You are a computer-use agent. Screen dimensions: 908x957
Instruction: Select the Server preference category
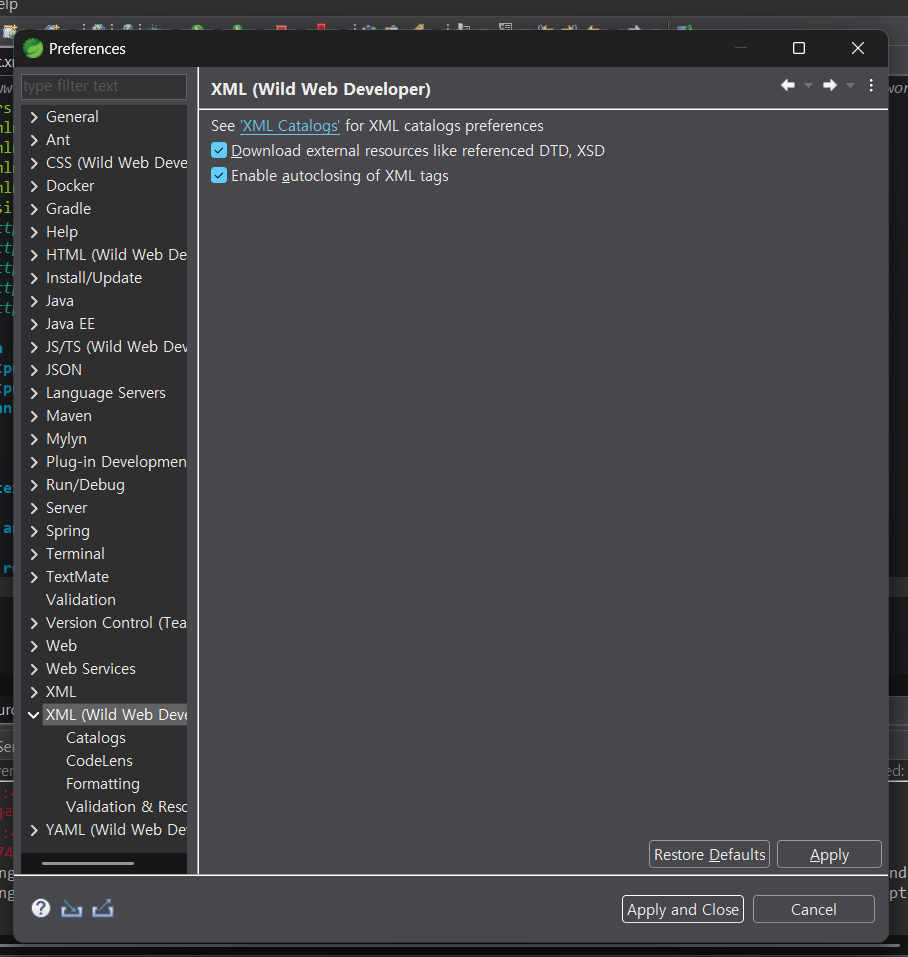67,508
